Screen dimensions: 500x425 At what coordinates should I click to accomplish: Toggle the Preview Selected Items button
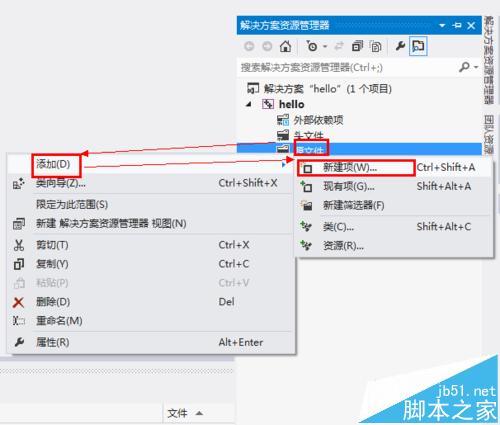(x=418, y=46)
